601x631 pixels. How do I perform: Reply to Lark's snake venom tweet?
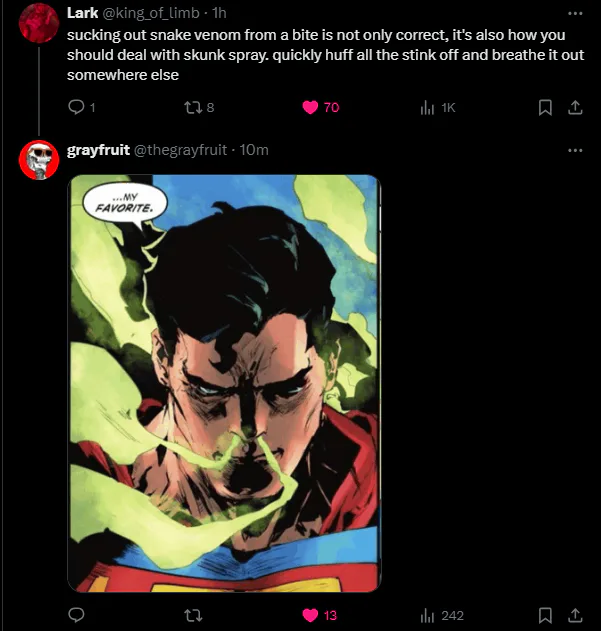[78, 107]
